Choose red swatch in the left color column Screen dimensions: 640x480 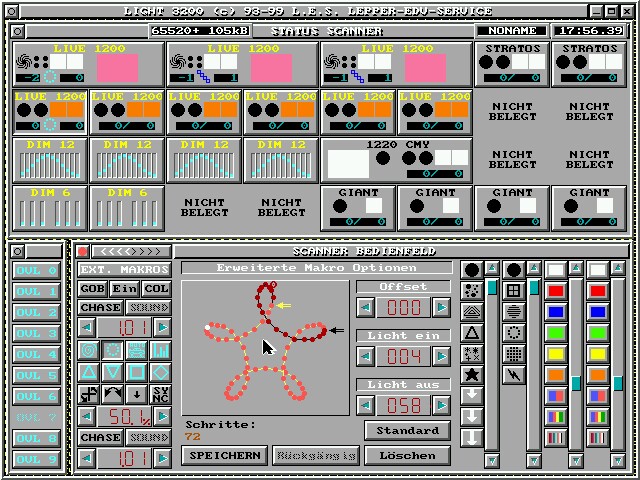coord(556,291)
